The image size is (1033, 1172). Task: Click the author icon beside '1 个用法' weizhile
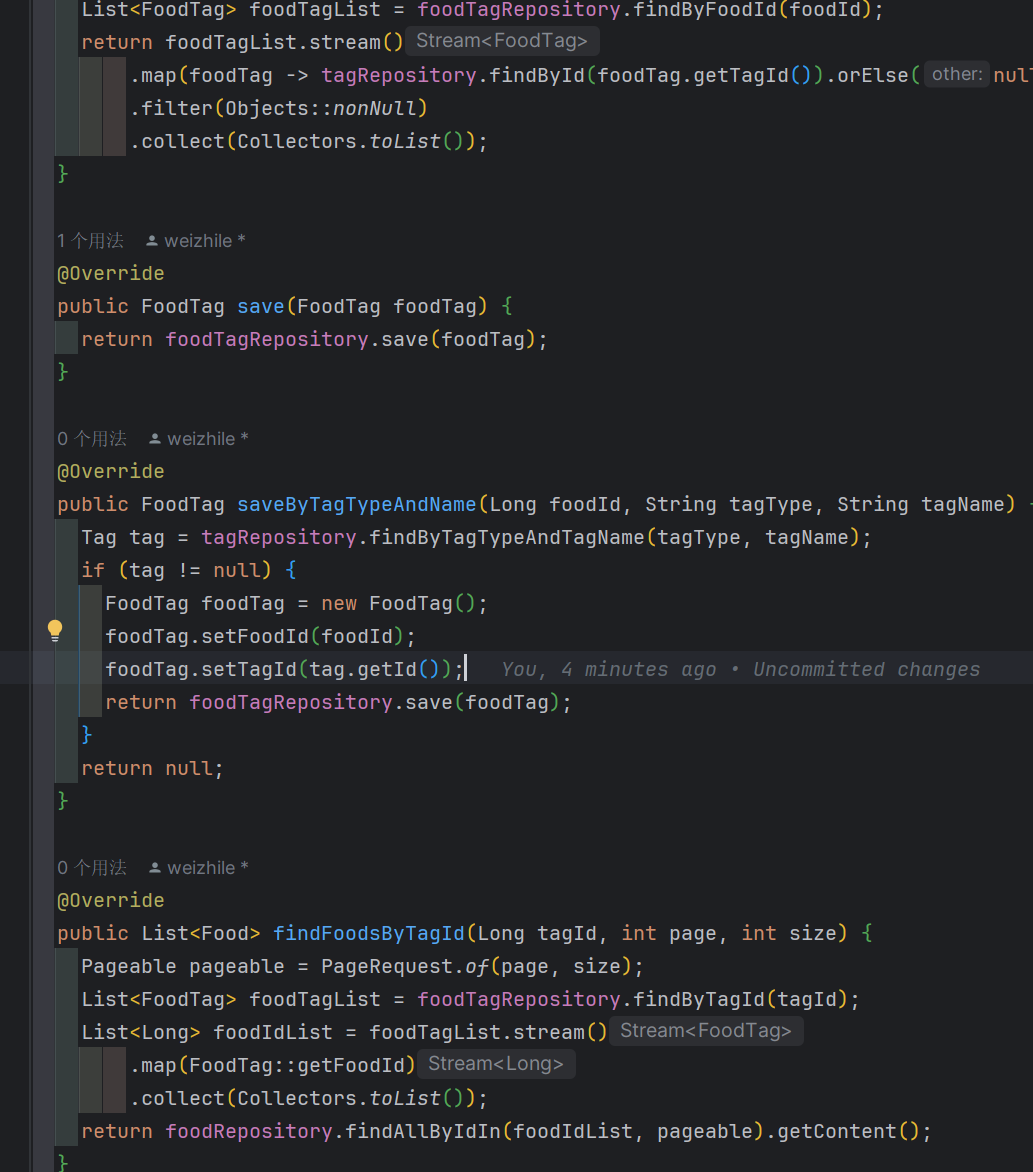[x=152, y=241]
